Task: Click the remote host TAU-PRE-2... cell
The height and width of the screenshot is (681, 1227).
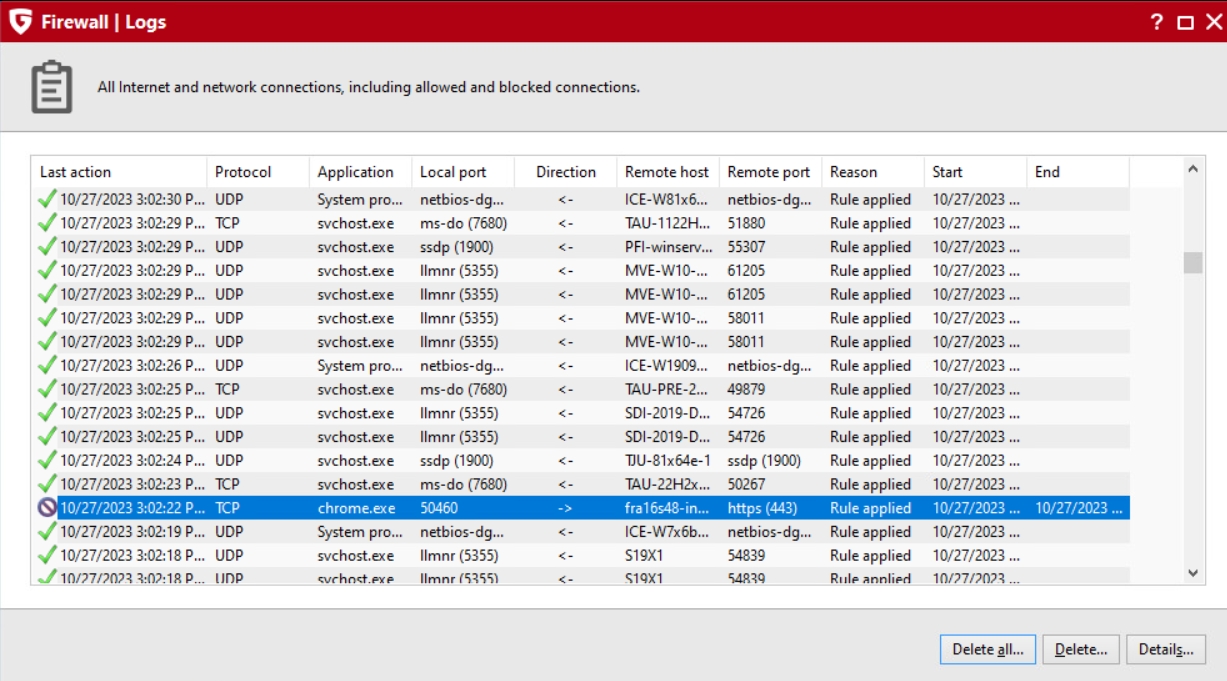Action: pyautogui.click(x=667, y=389)
